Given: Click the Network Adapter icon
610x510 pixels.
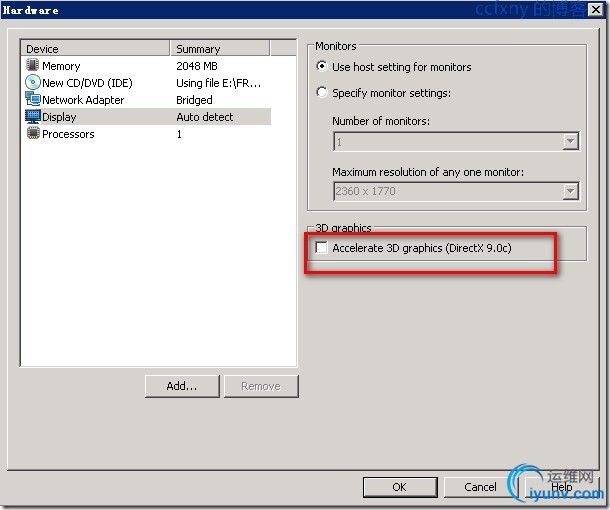Looking at the screenshot, I should pos(33,99).
